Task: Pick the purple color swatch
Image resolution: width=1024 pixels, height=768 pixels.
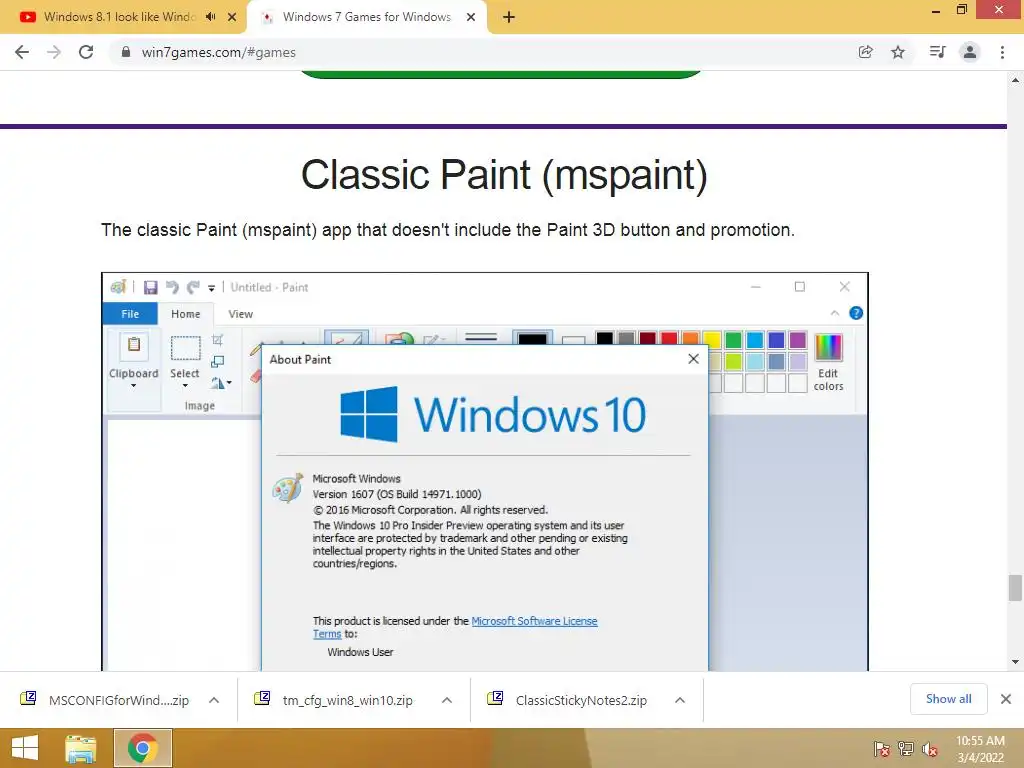Action: point(797,340)
